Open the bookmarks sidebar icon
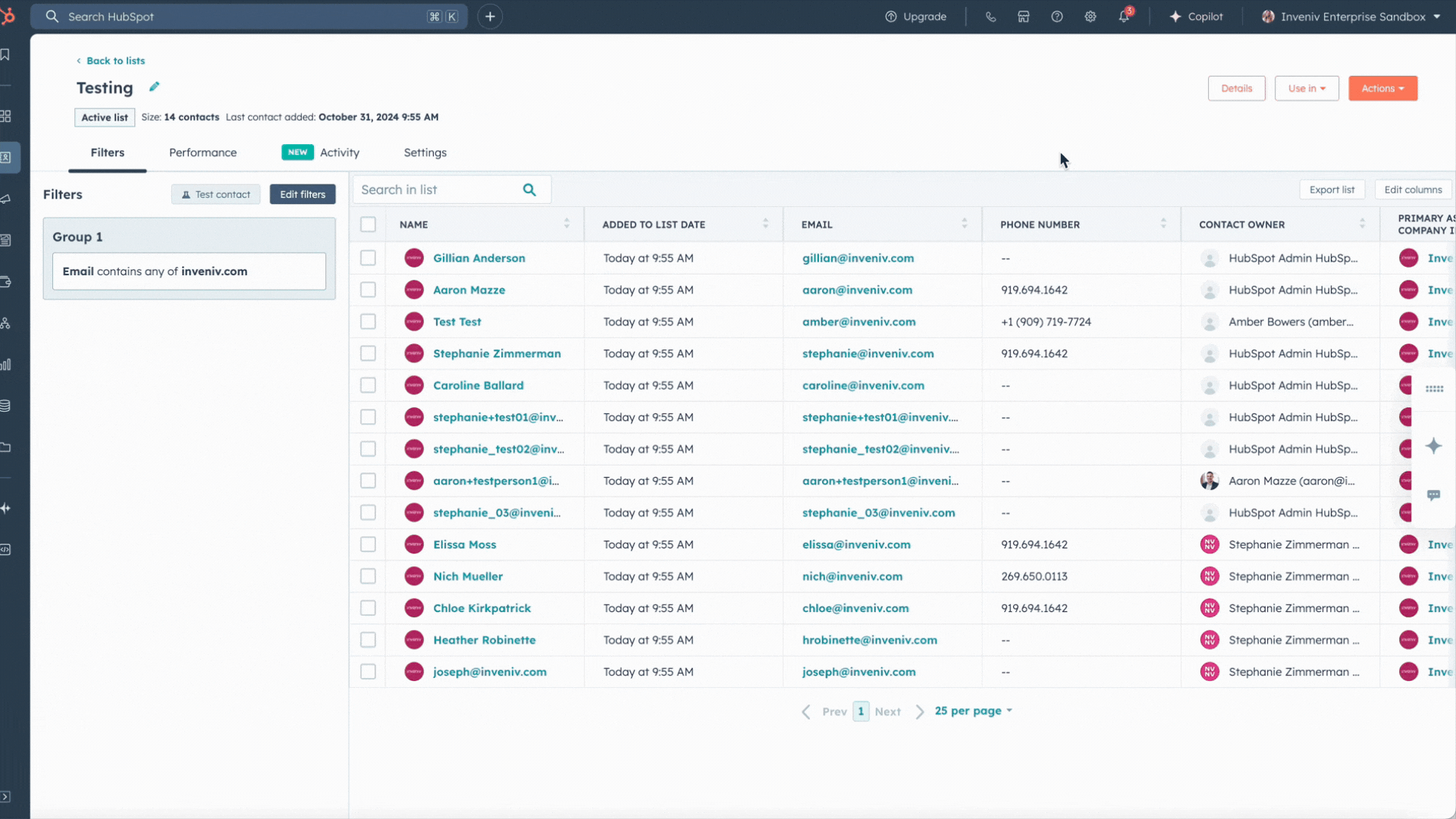1456x819 pixels. (x=5, y=55)
